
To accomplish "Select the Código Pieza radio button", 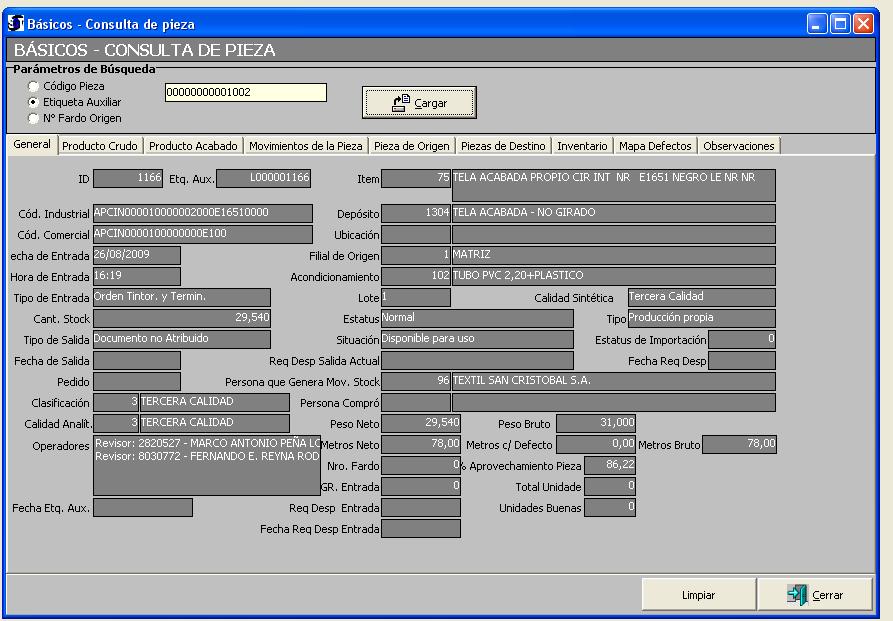I will click(35, 87).
